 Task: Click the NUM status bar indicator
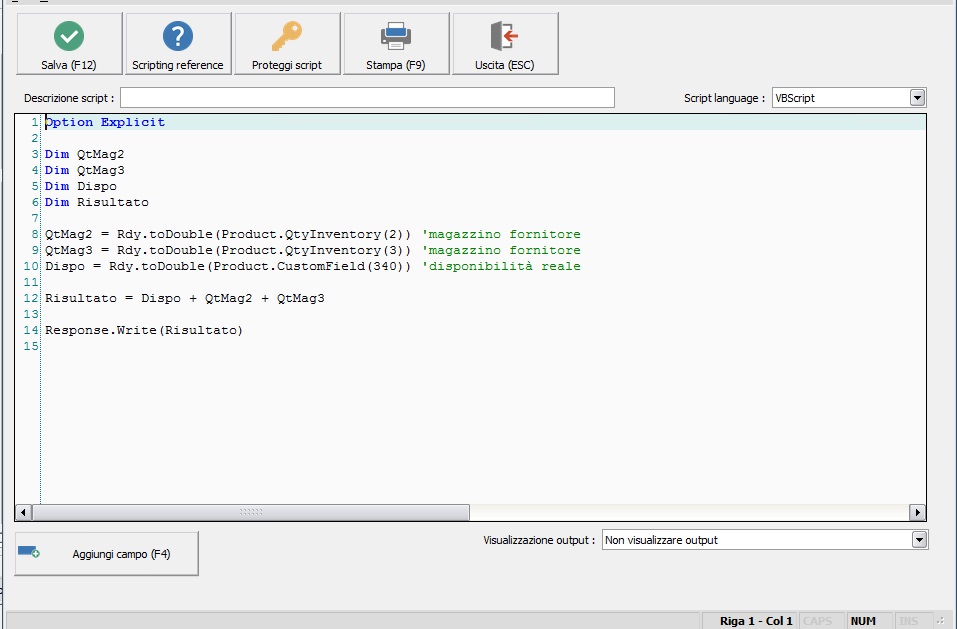(863, 621)
